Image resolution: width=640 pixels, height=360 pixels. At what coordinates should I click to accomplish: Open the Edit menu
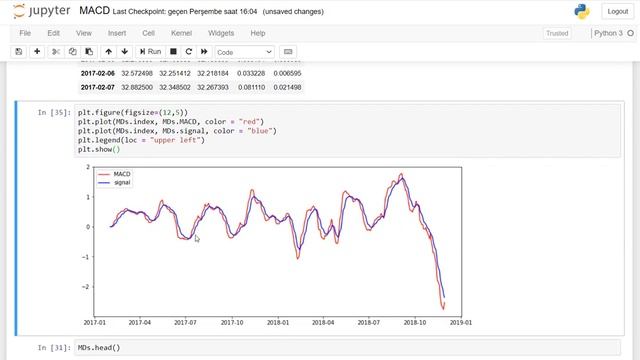coord(53,33)
